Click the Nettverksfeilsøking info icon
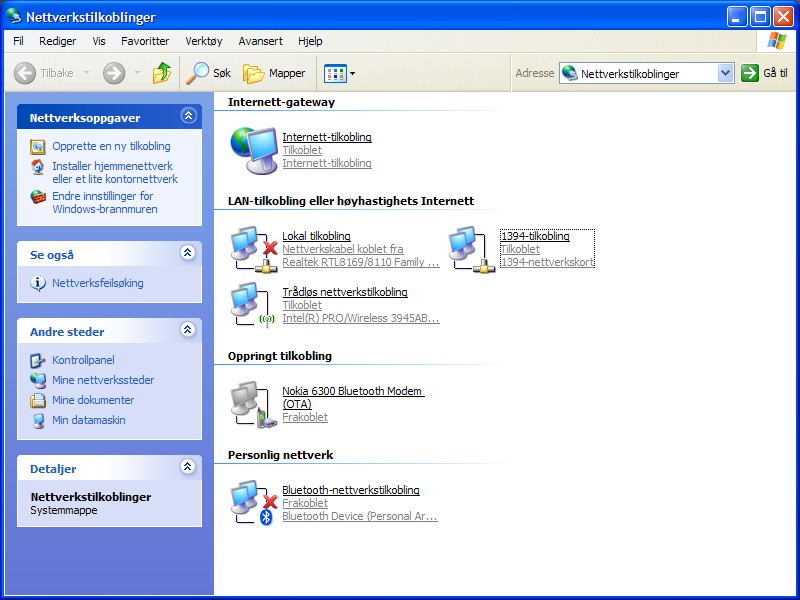This screenshot has width=800, height=600. (38, 283)
